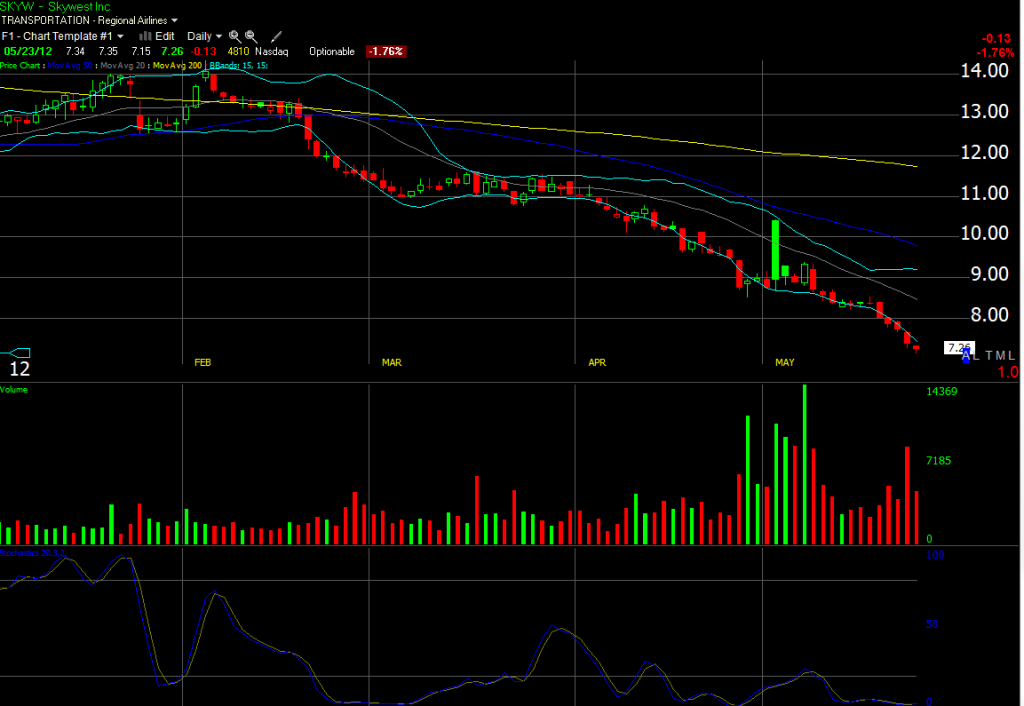Click the Edit chart button
Screen dimensions: 1024x706
pos(165,37)
